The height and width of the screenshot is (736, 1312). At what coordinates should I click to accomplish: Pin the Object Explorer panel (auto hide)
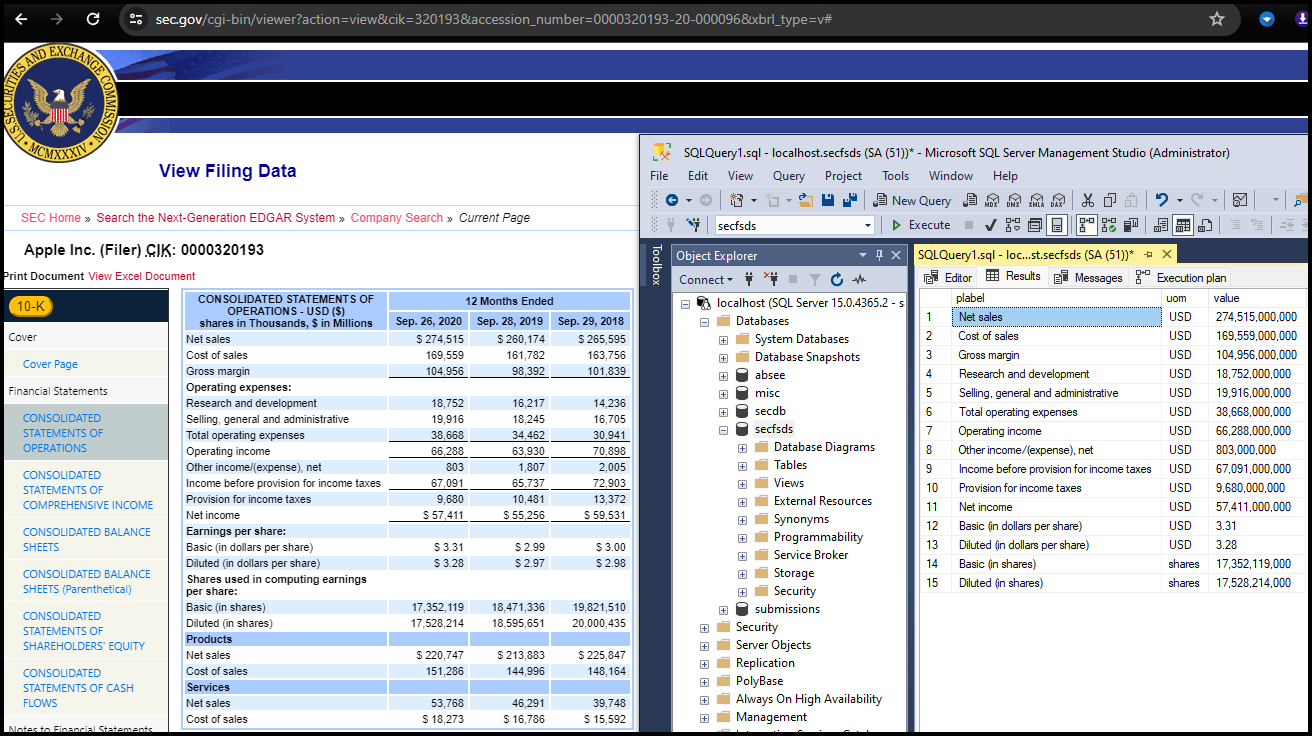click(x=880, y=255)
